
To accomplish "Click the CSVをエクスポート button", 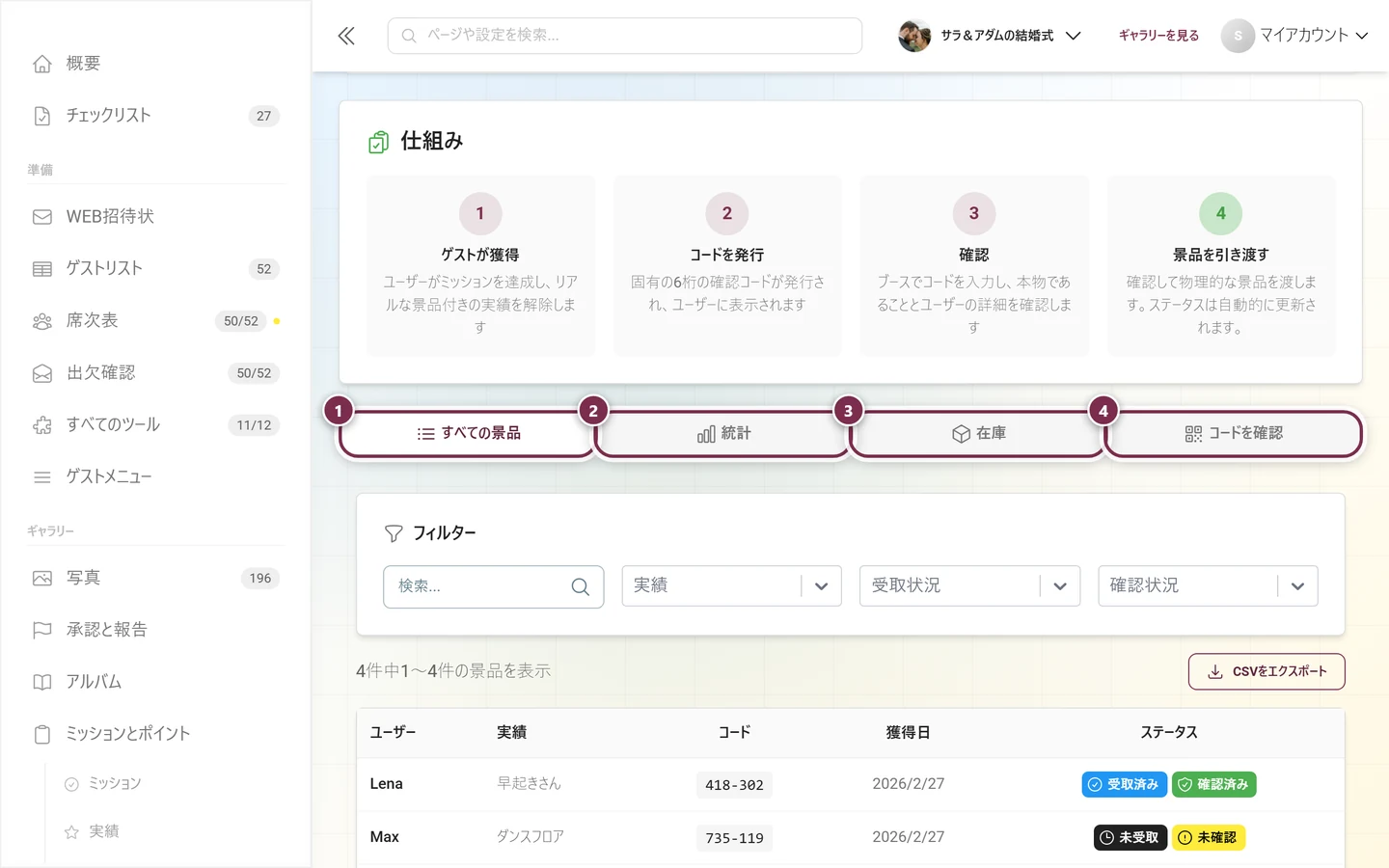I will point(1266,672).
